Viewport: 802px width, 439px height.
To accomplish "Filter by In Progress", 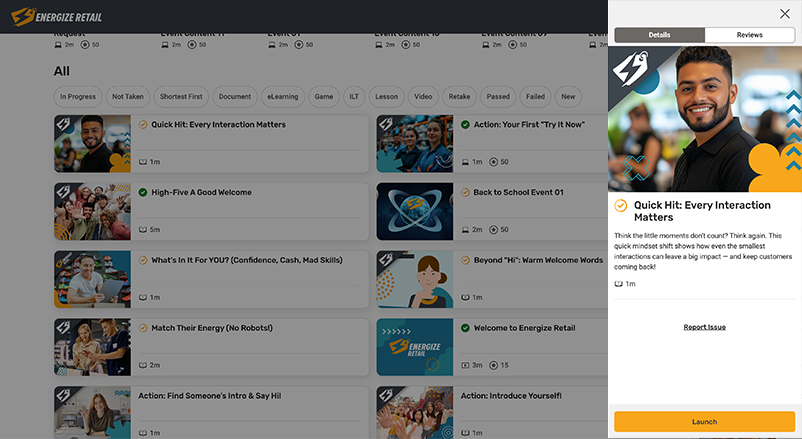I will (x=78, y=97).
